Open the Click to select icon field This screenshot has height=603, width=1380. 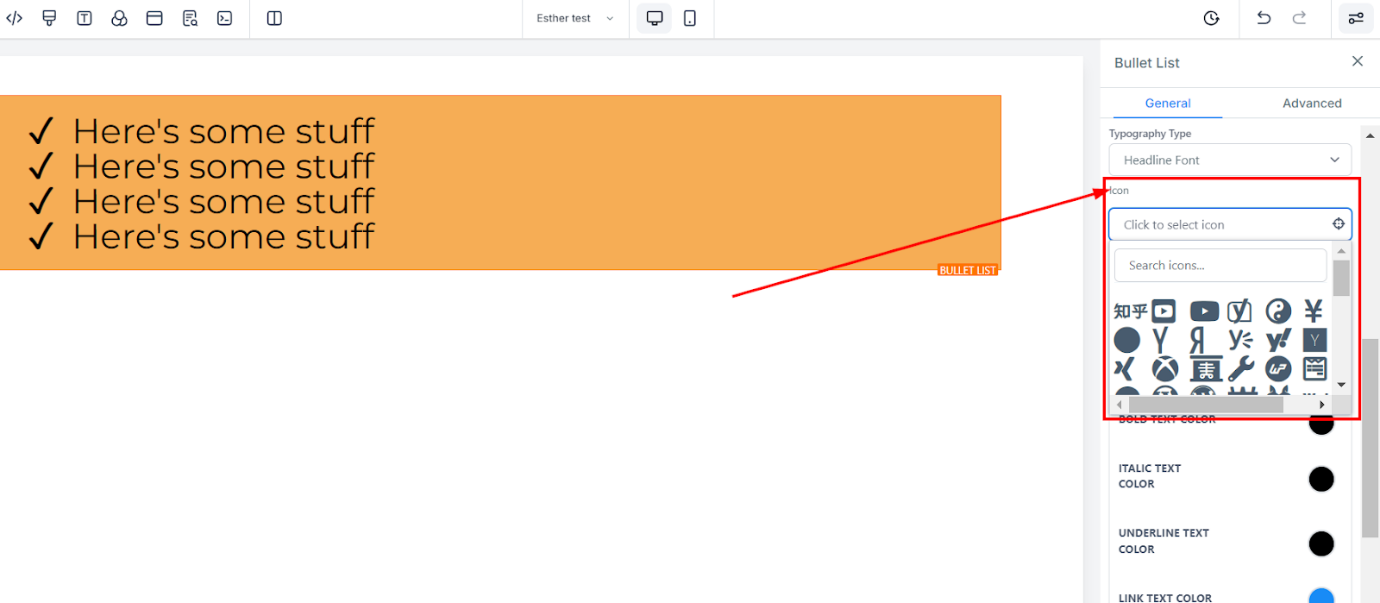coord(1230,224)
